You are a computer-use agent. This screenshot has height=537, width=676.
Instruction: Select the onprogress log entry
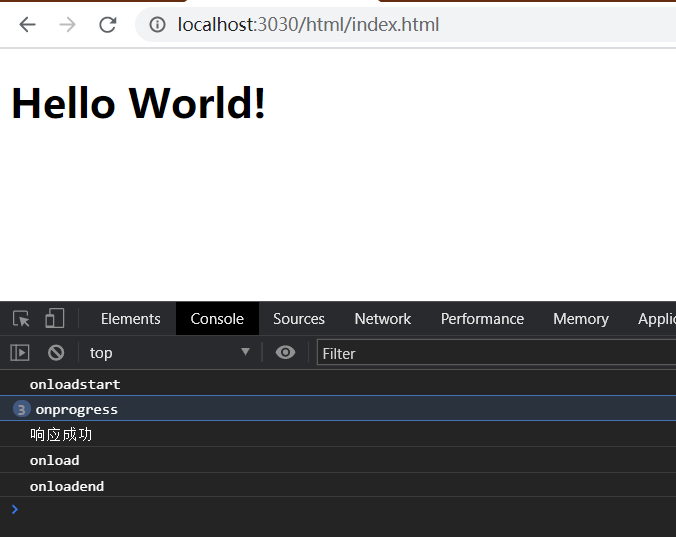click(x=338, y=408)
